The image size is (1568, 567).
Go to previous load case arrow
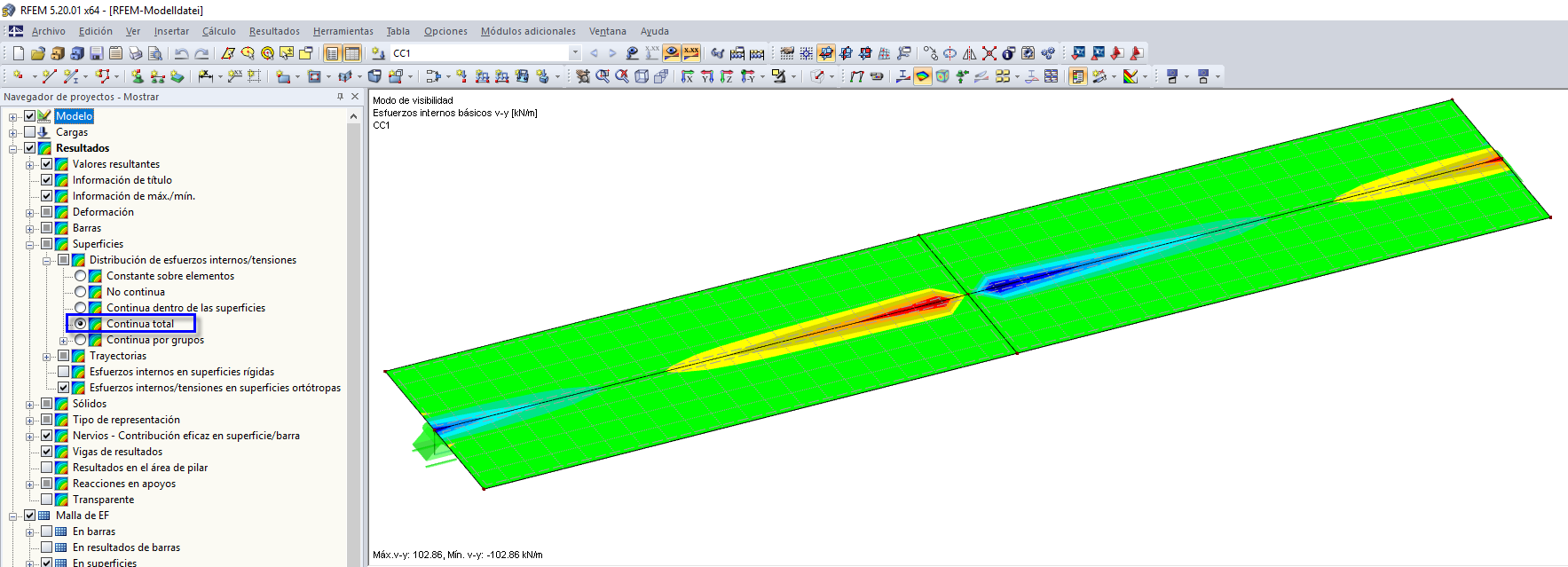[594, 53]
